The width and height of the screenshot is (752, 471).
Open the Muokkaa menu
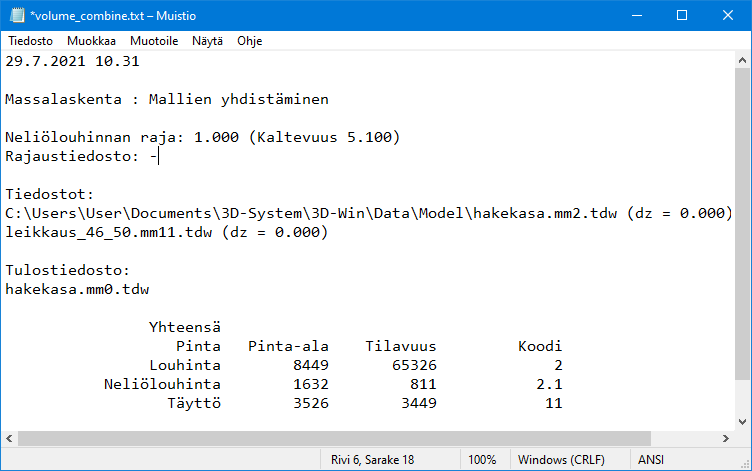point(91,41)
